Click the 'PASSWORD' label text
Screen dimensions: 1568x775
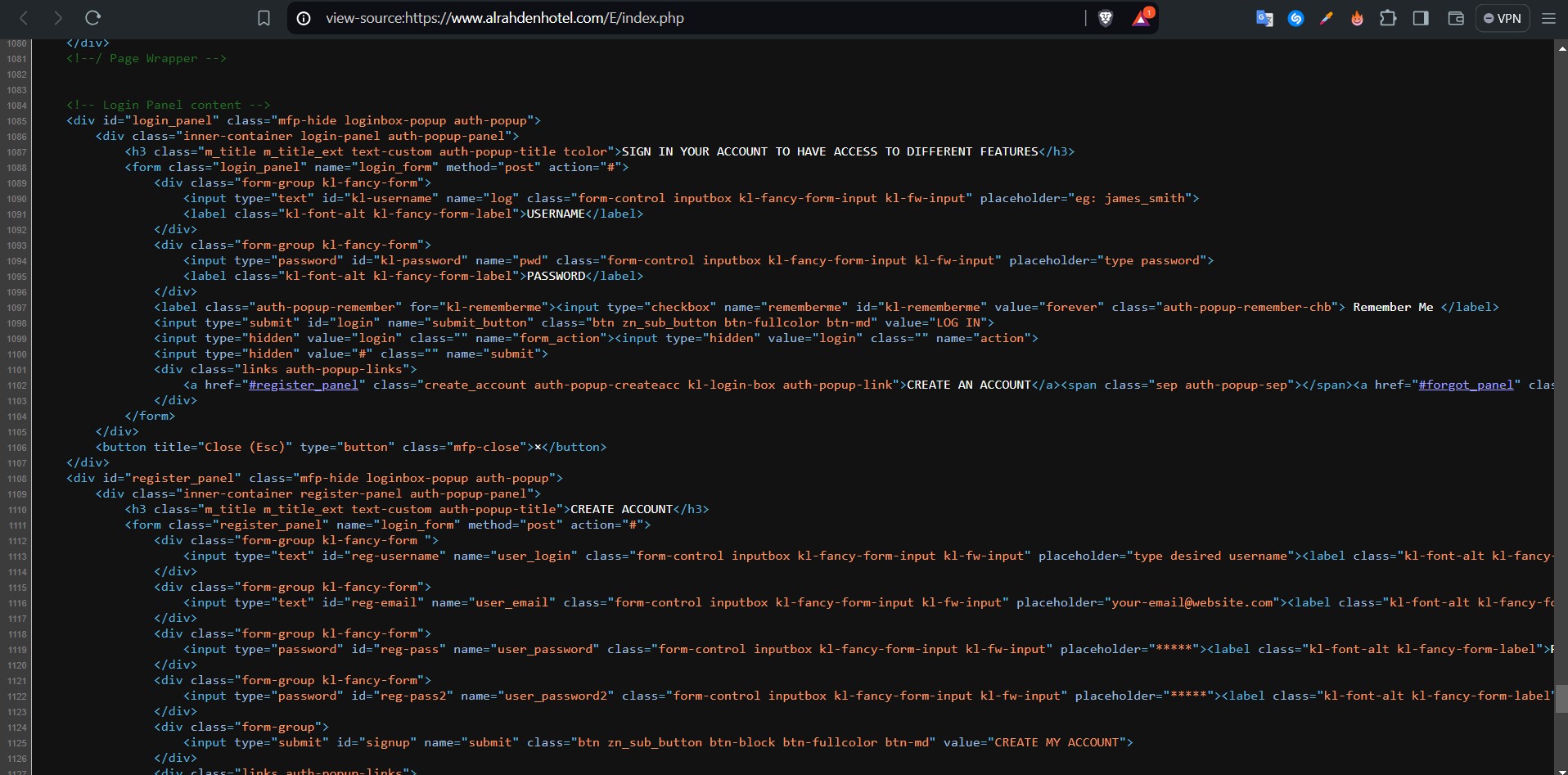click(x=556, y=276)
